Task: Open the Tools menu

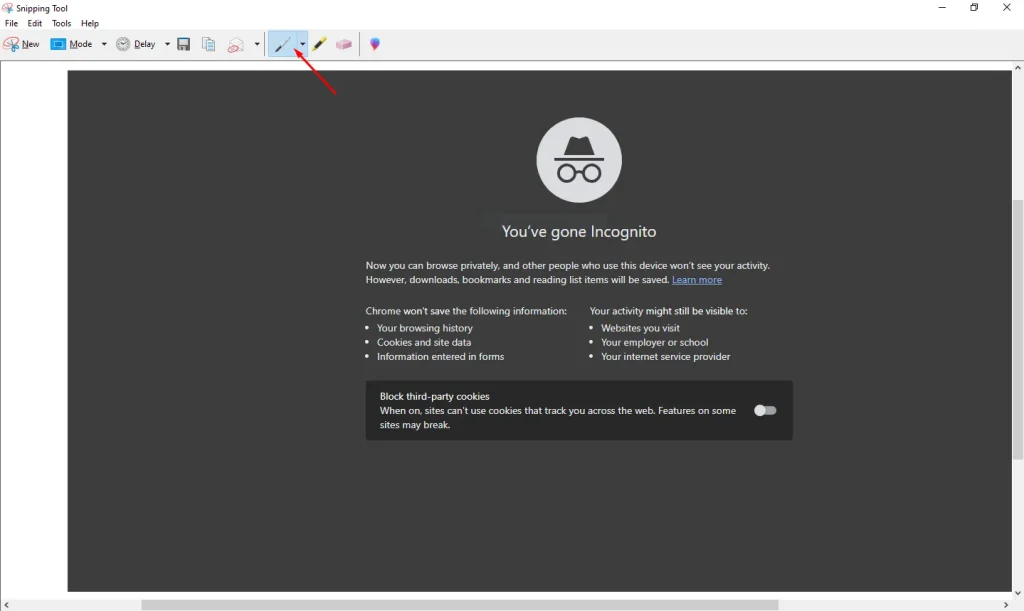Action: click(x=61, y=24)
